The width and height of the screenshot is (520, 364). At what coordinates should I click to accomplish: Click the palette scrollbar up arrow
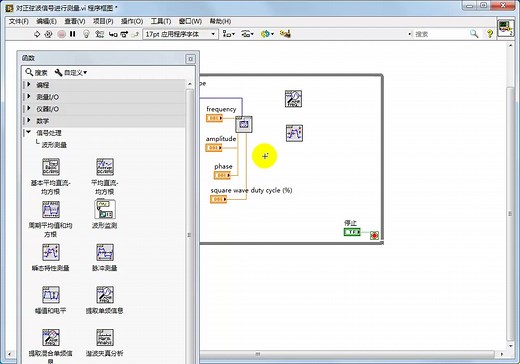pyautogui.click(x=190, y=84)
